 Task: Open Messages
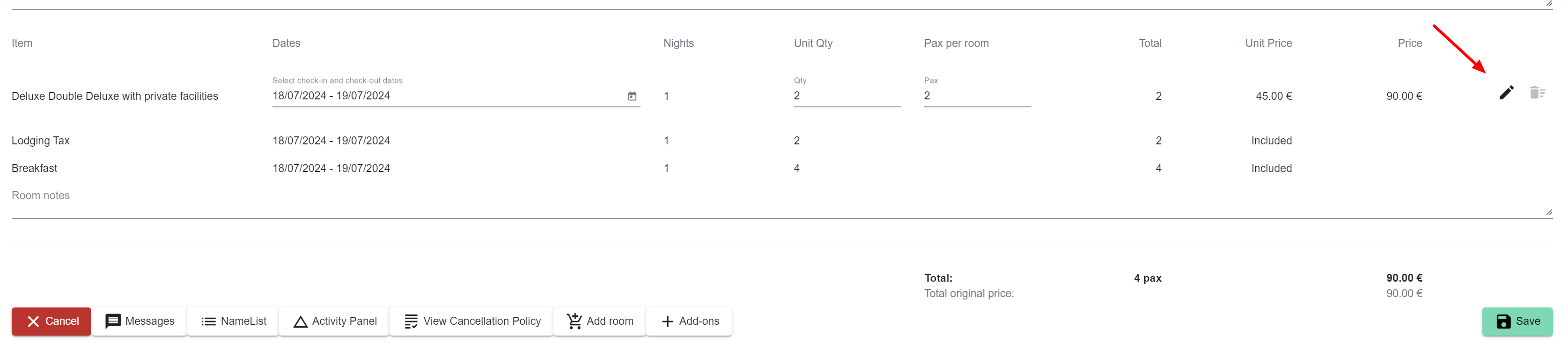[140, 322]
